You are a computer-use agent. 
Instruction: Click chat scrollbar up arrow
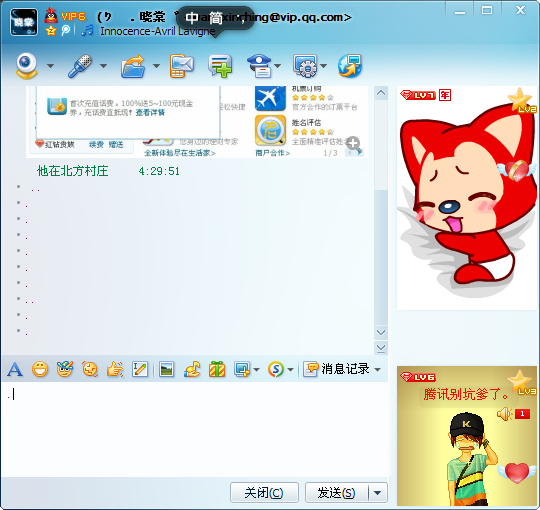tap(381, 93)
